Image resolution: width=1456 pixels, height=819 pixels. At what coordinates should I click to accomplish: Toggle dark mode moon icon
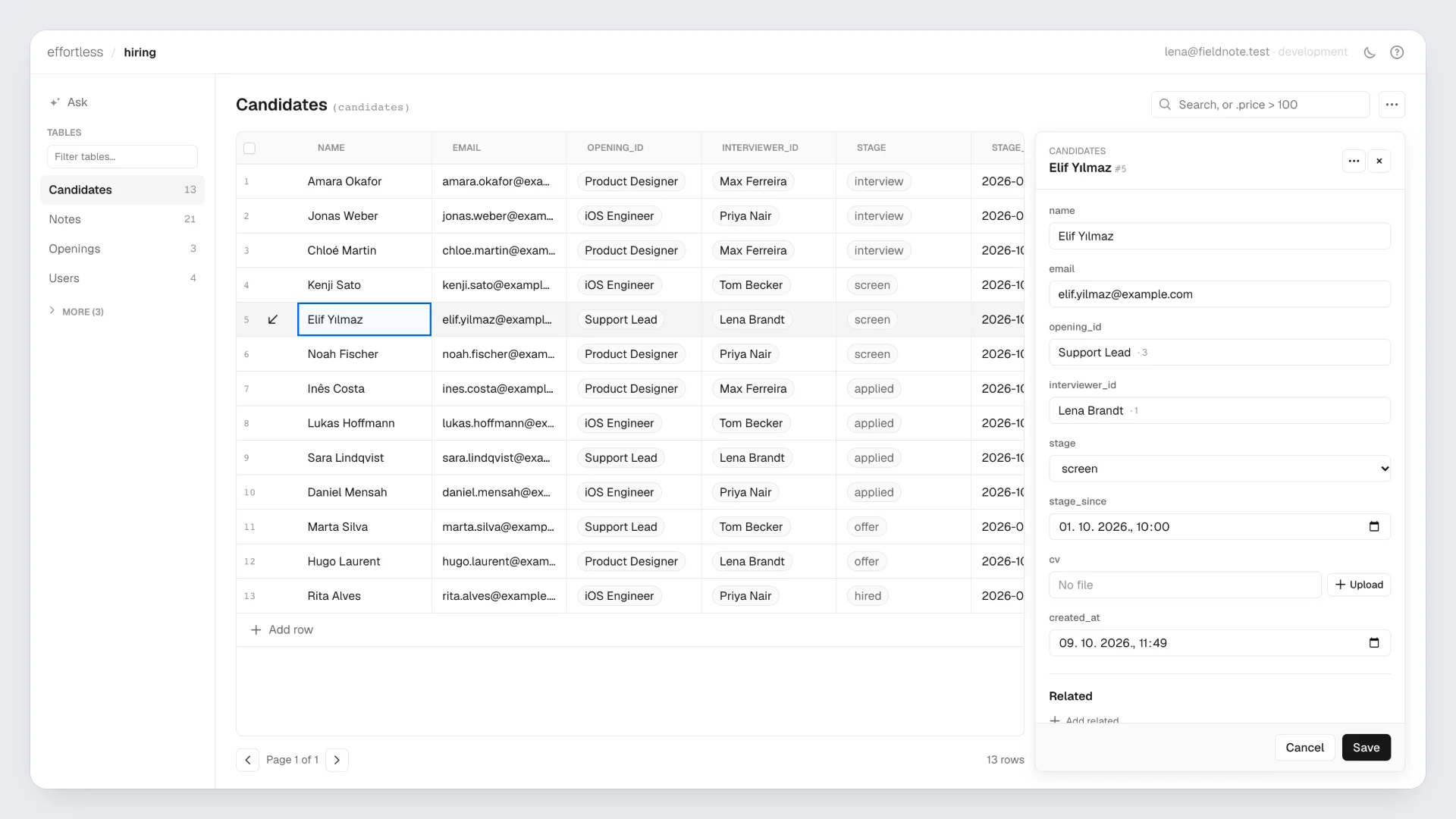1370,52
